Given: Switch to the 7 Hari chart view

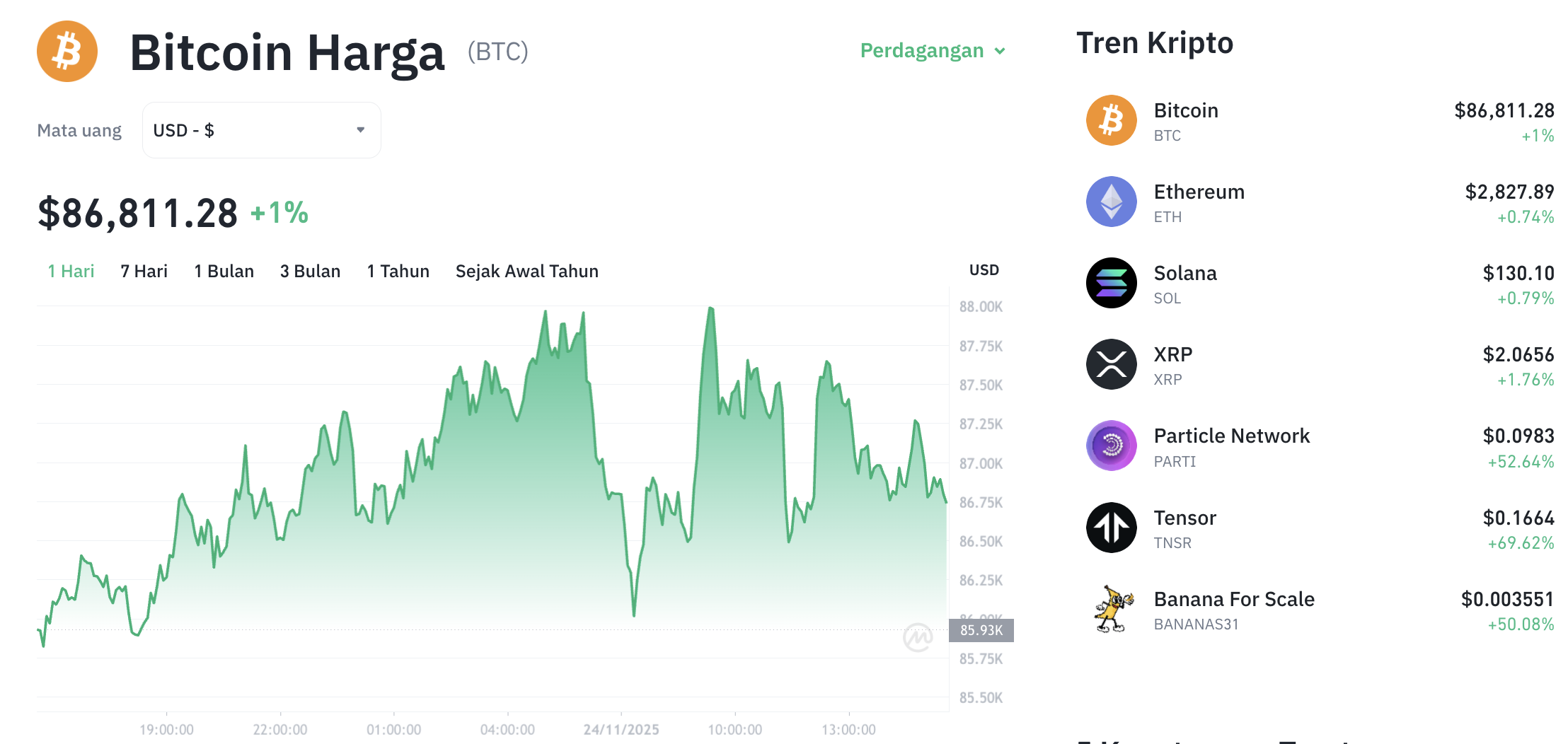Looking at the screenshot, I should click(144, 271).
